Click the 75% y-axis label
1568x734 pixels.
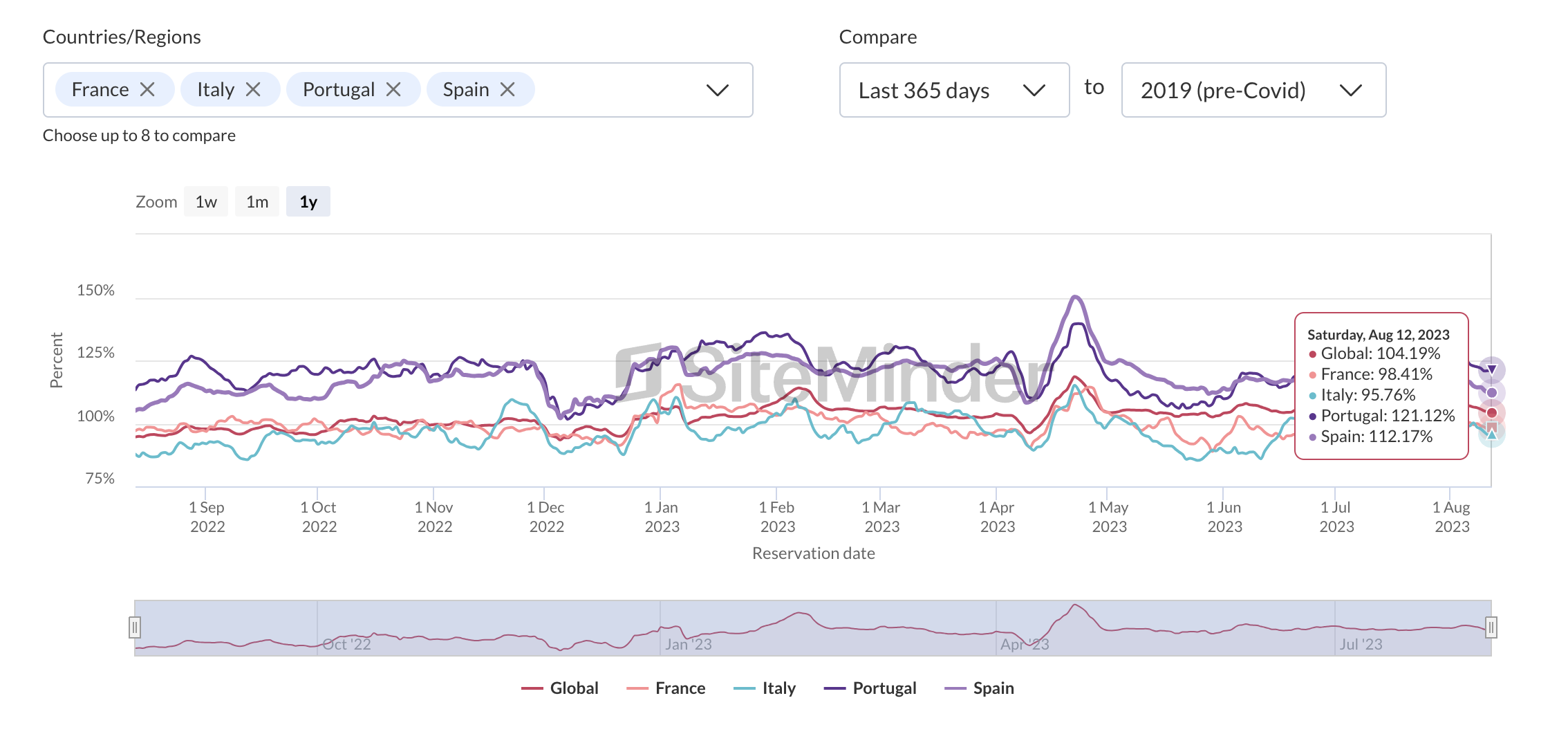click(x=100, y=479)
